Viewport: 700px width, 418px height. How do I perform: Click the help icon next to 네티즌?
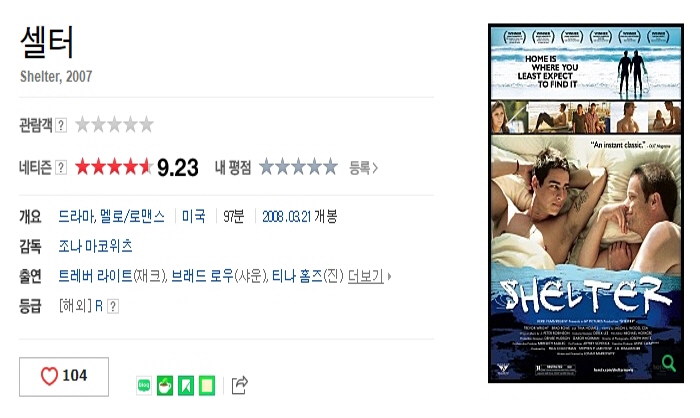pos(61,168)
